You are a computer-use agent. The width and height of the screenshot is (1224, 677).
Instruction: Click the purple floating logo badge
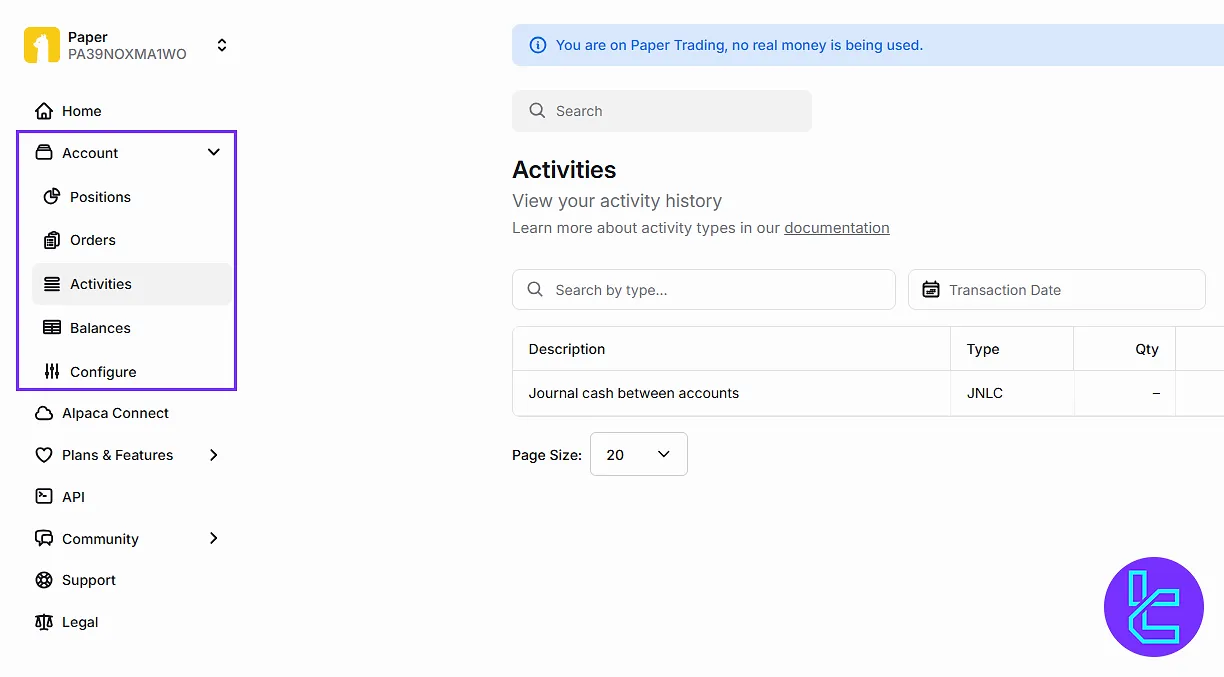tap(1153, 607)
